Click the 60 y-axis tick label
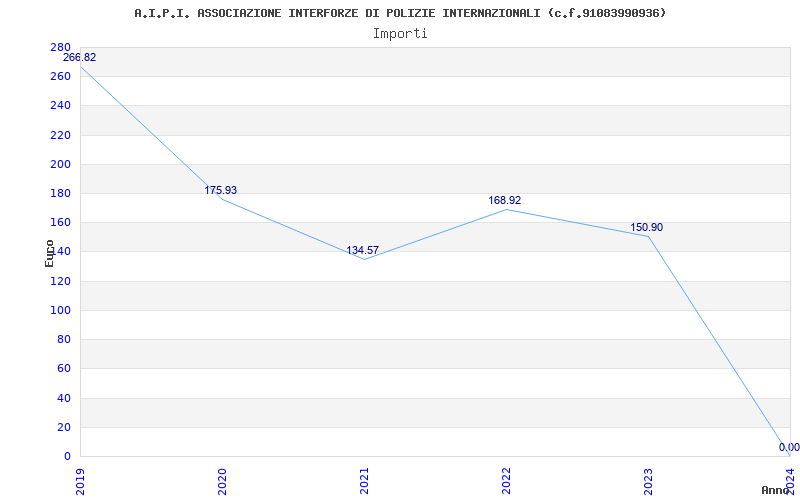The image size is (800, 500). 64,368
